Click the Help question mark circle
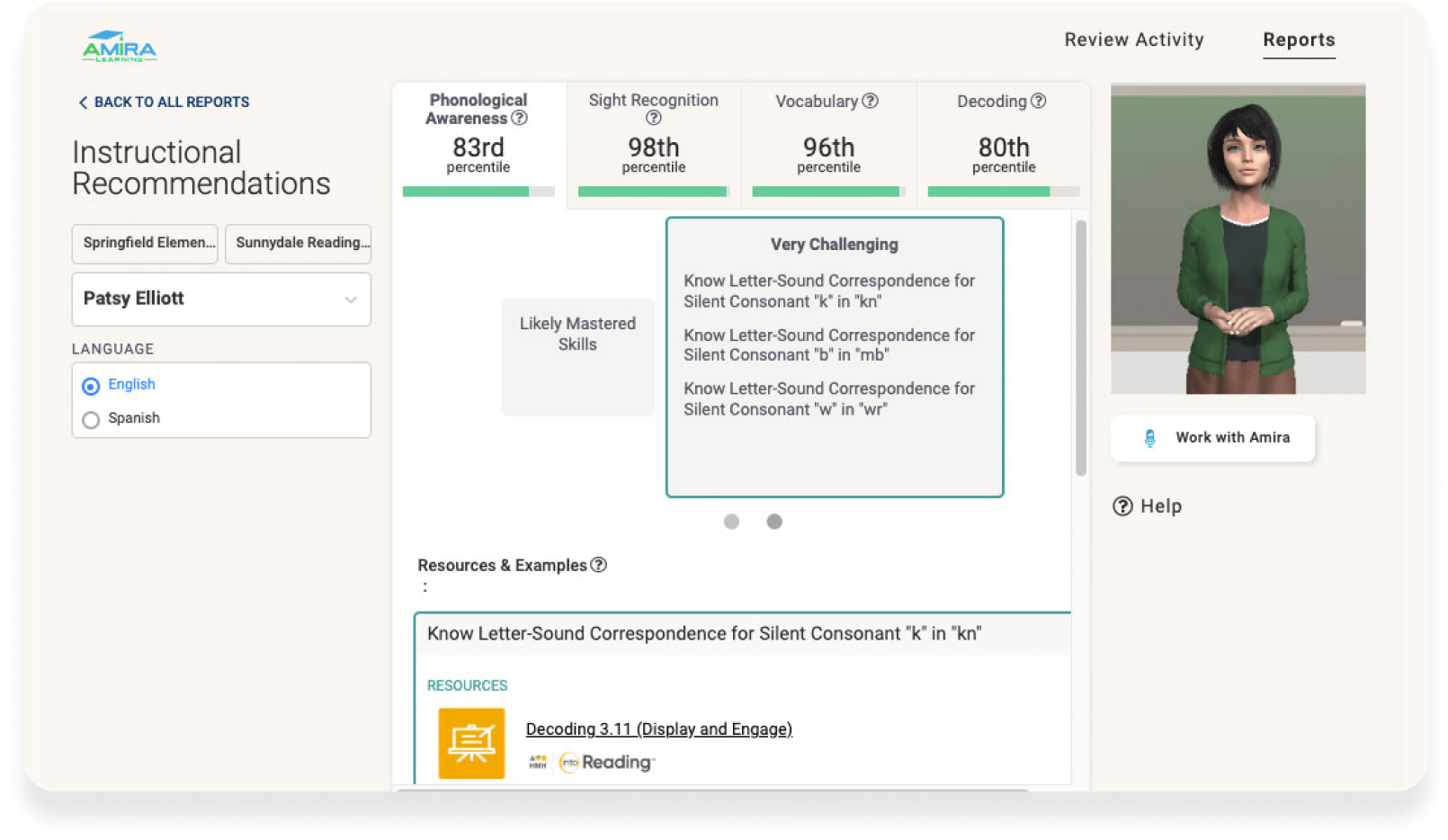The width and height of the screenshot is (1448, 840). click(x=1122, y=505)
